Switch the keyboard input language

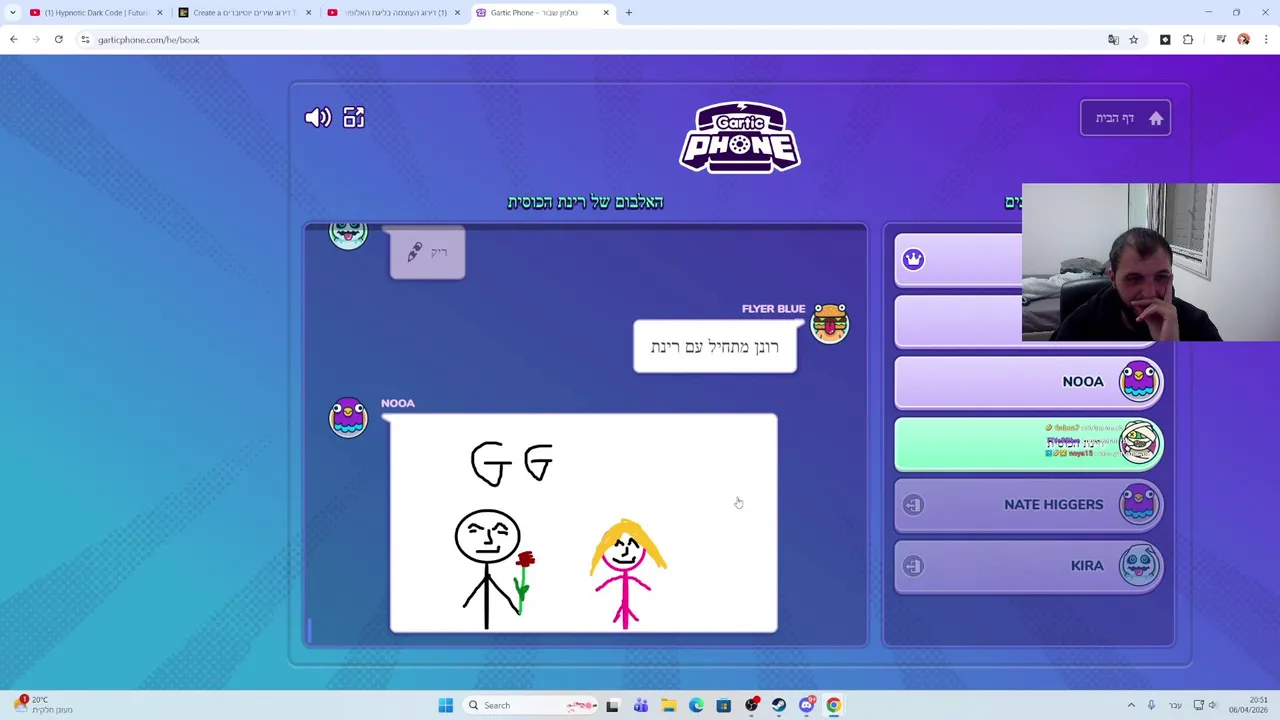[1174, 706]
